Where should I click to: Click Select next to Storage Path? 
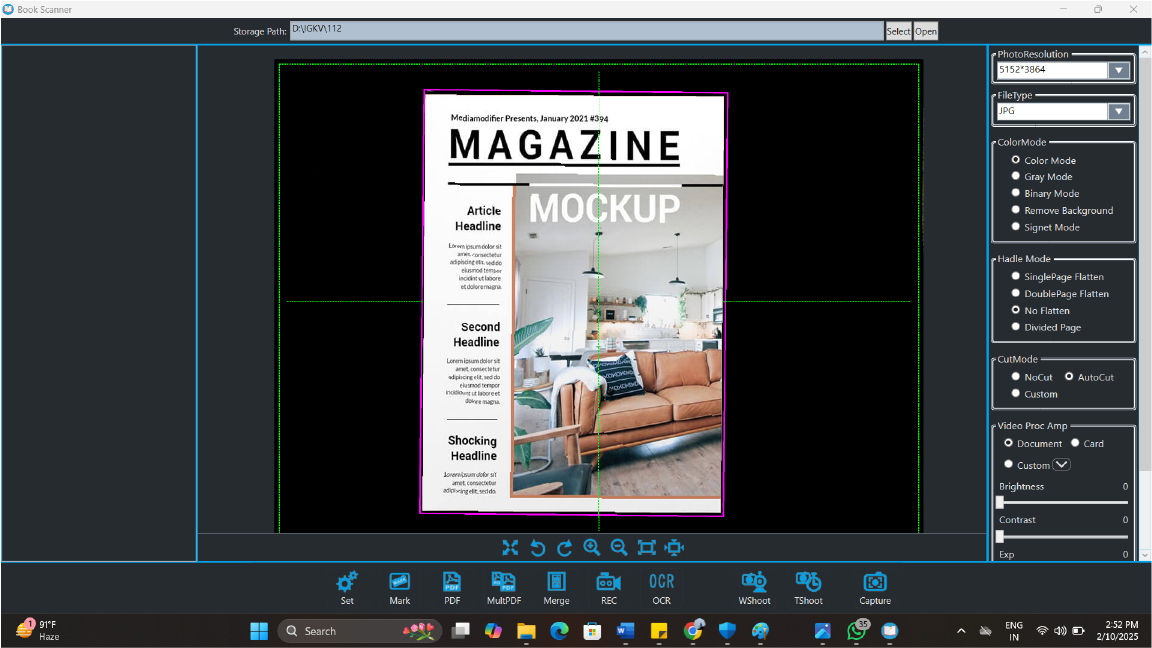pyautogui.click(x=898, y=31)
